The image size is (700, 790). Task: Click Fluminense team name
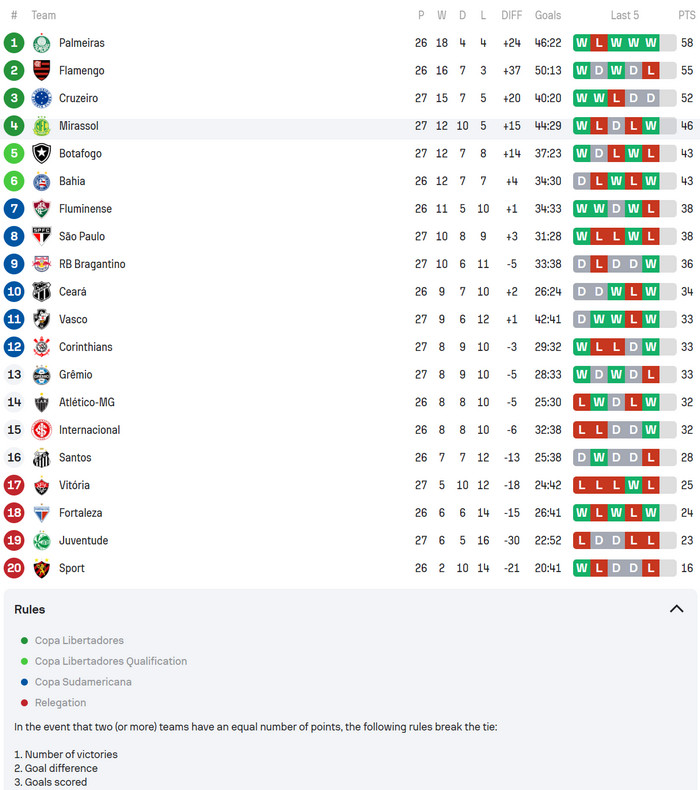[85, 209]
